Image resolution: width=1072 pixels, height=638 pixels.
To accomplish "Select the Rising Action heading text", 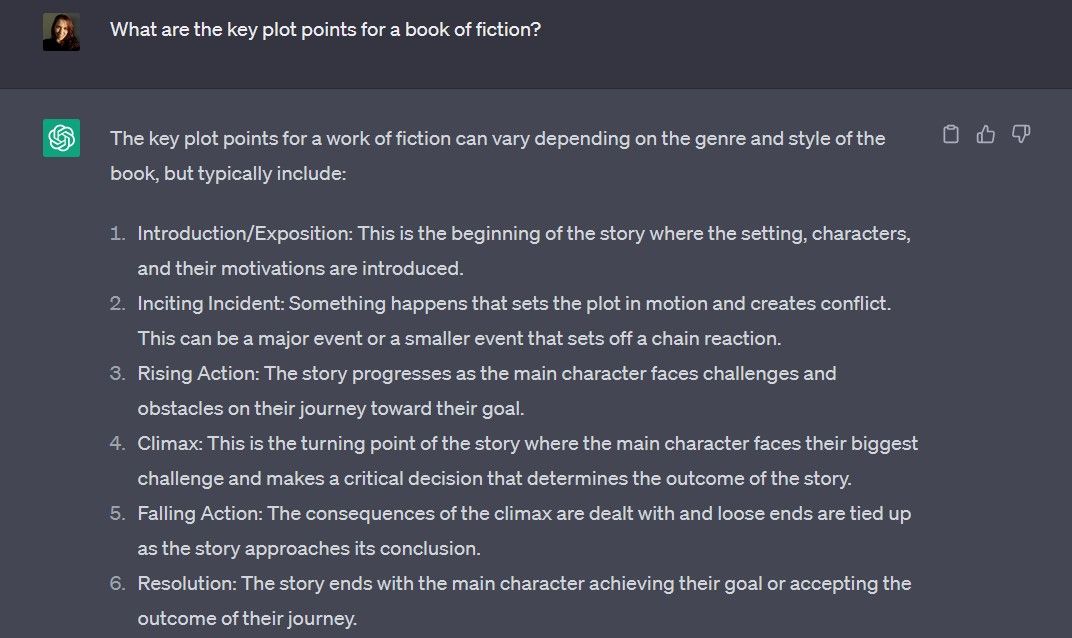I will 195,373.
